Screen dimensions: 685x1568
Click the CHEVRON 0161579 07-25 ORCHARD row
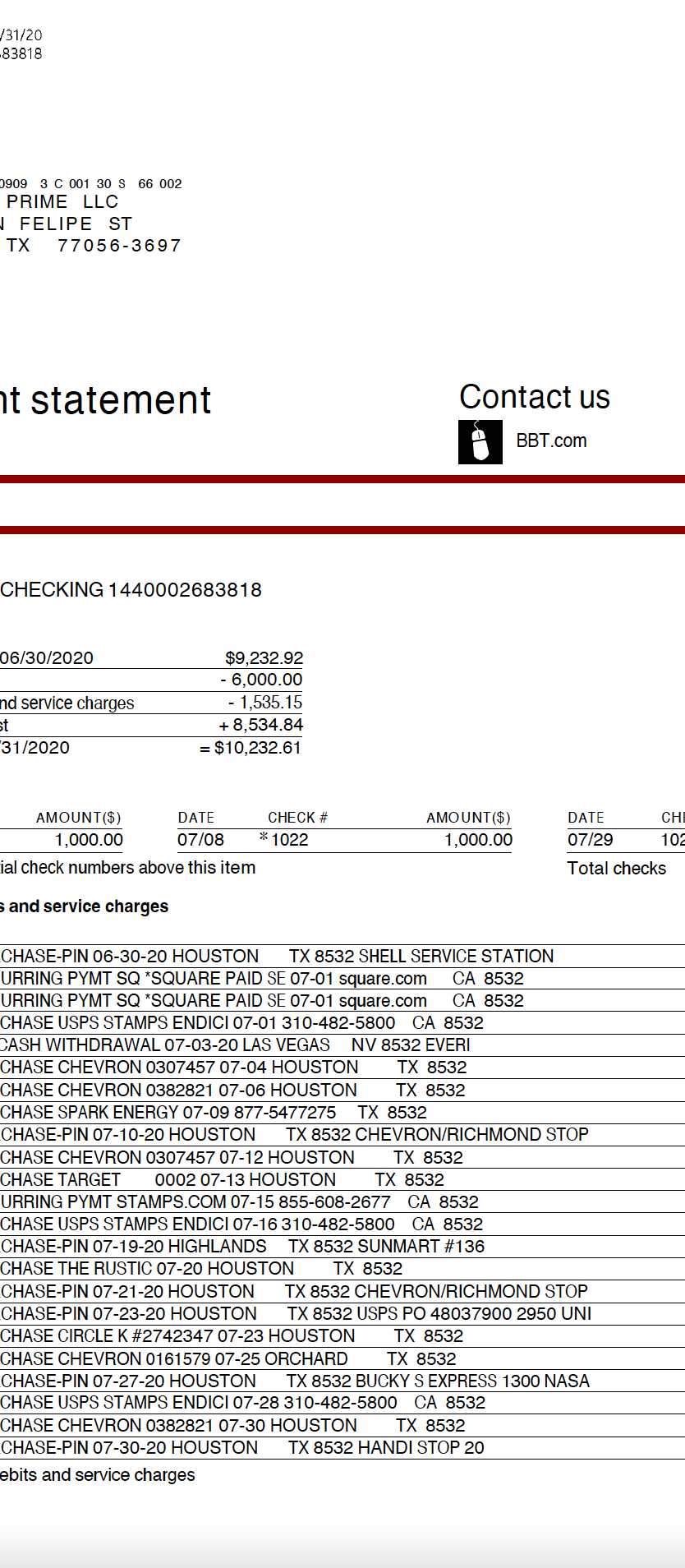[342, 1359]
